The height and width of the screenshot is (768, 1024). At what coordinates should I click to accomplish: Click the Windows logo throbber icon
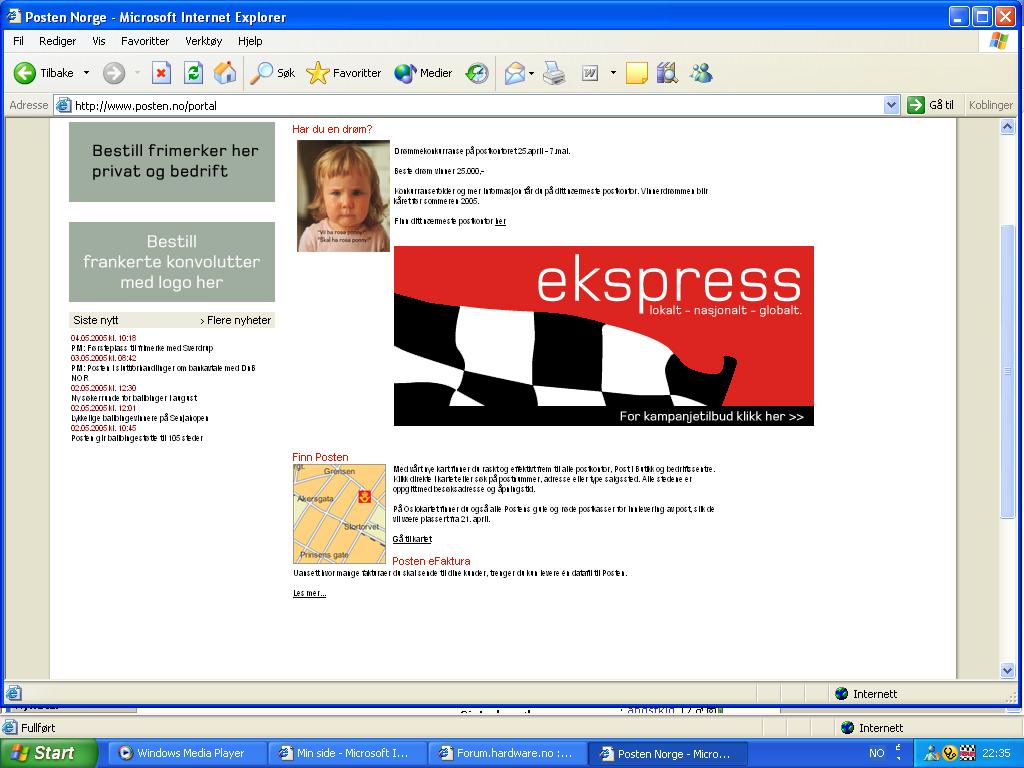[999, 40]
